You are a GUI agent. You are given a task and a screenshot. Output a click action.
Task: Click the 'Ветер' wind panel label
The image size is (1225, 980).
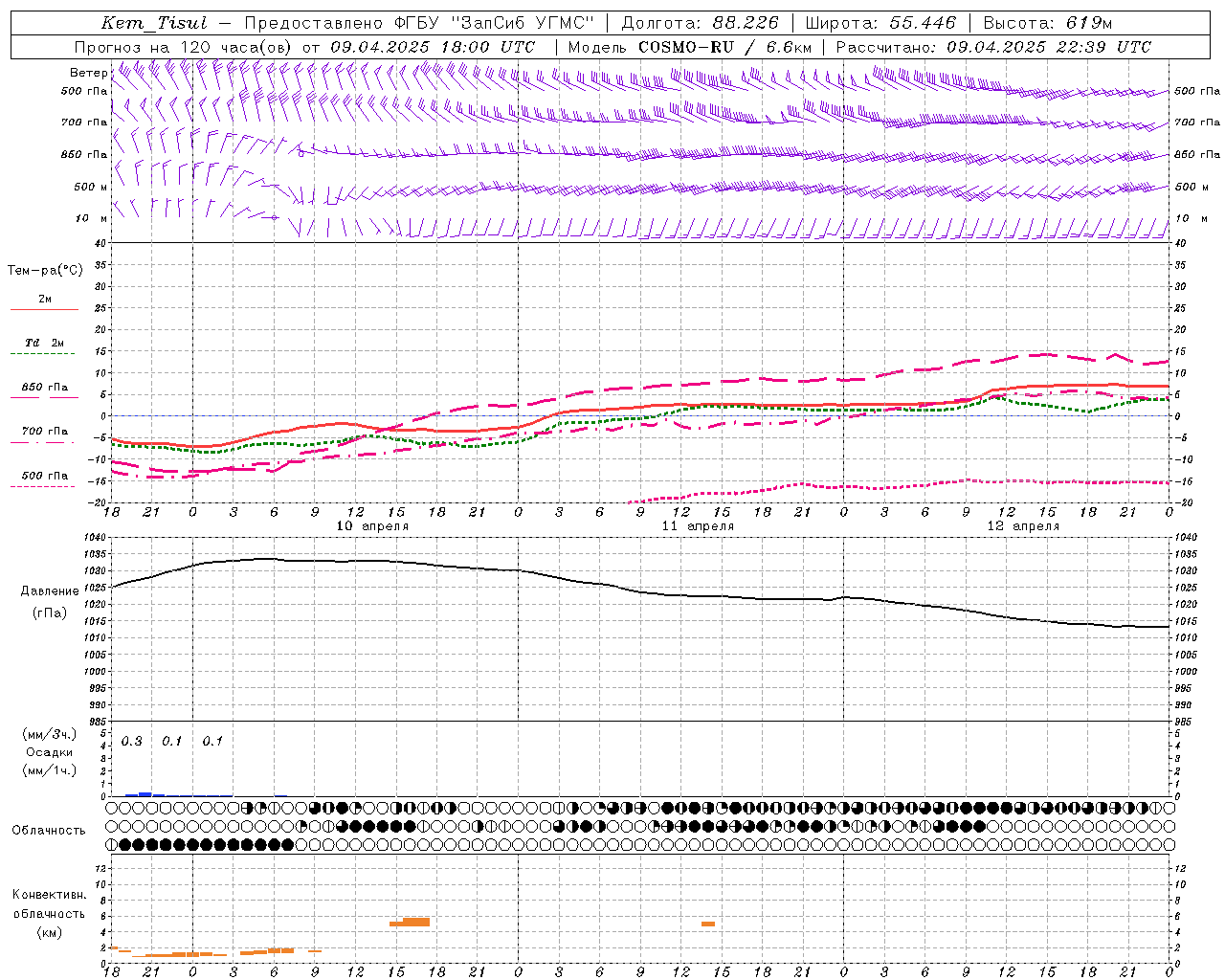[x=88, y=73]
